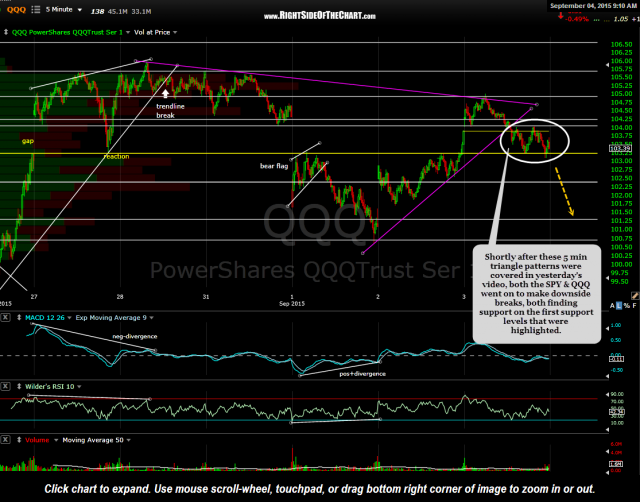640x502 pixels.
Task: Visit the www.RightSideOfTheChart.com link
Action: pyautogui.click(x=320, y=16)
